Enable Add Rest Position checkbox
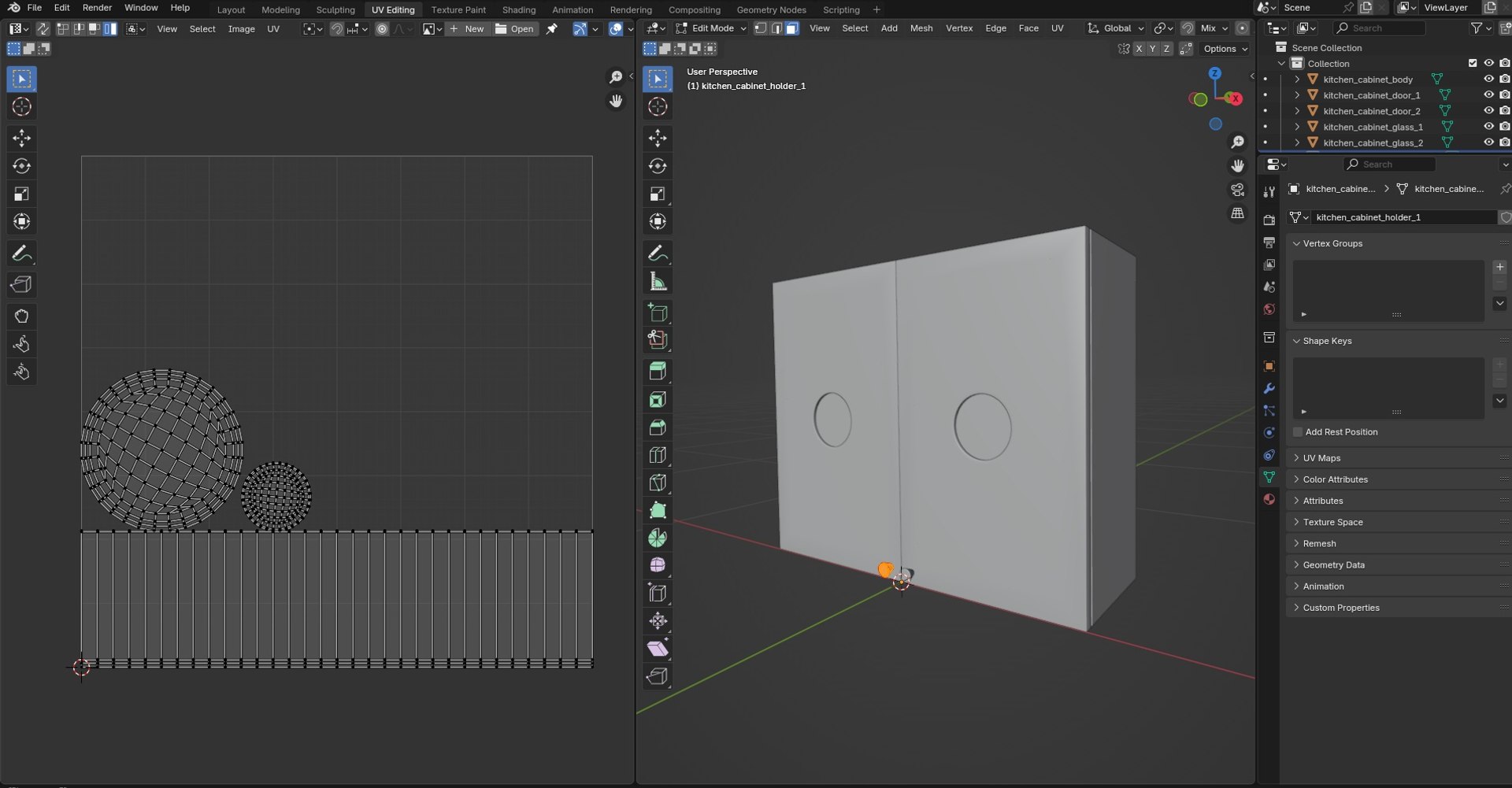This screenshot has width=1512, height=788. click(1298, 432)
